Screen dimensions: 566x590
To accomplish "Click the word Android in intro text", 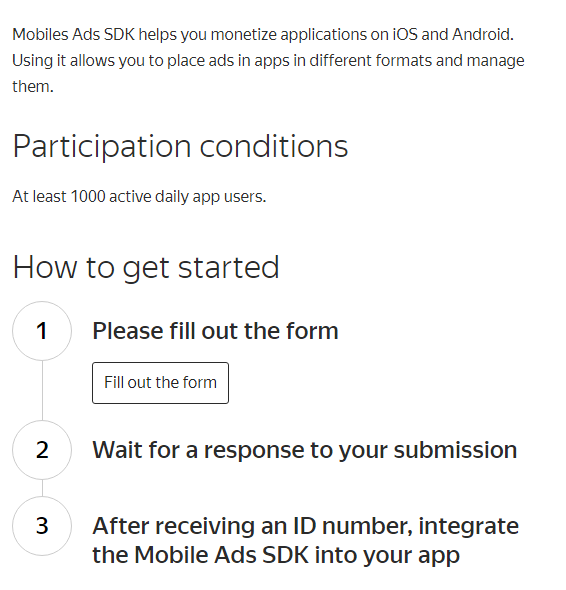I will pyautogui.click(x=483, y=35).
